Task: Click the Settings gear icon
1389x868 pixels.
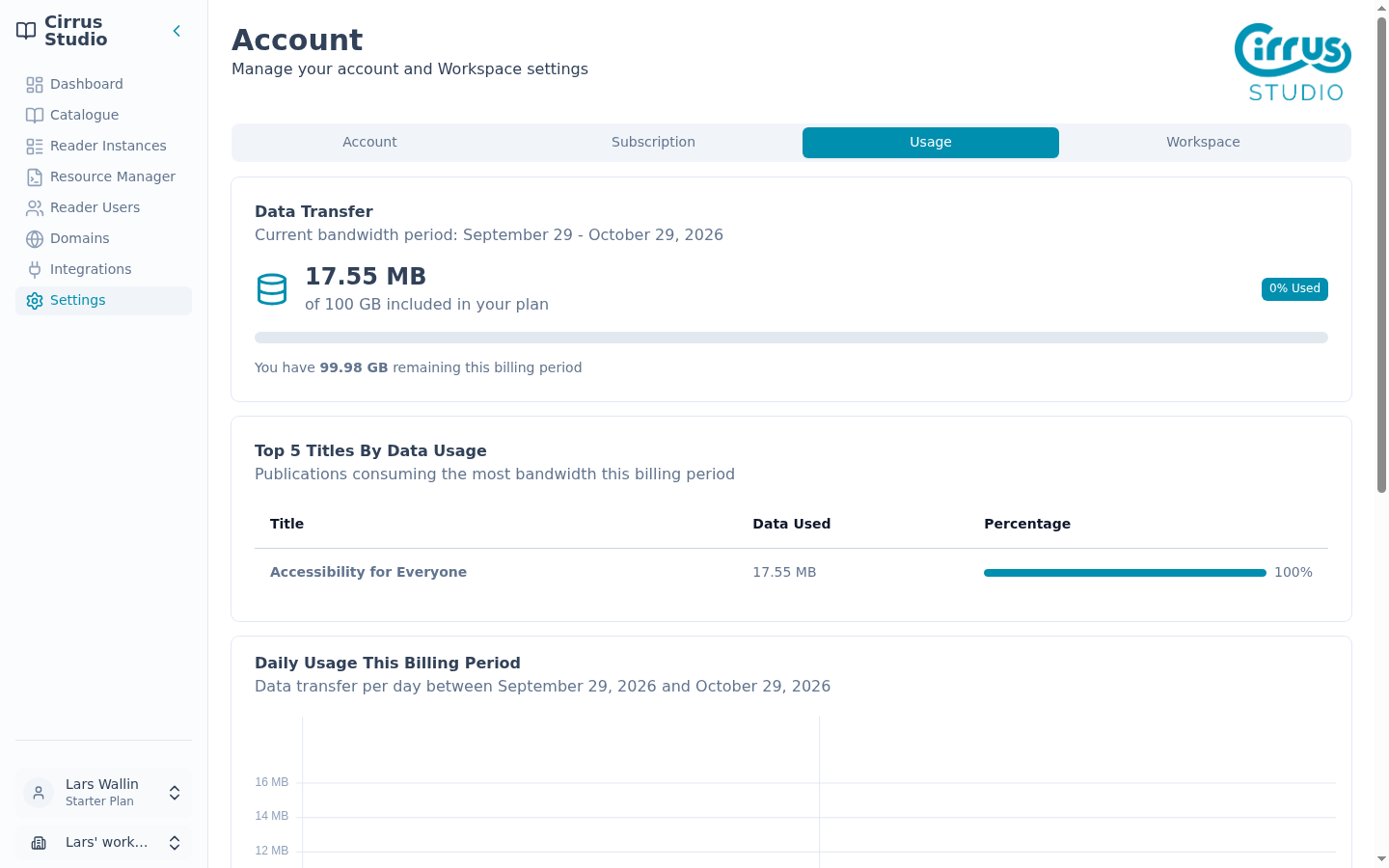Action: [x=35, y=301]
